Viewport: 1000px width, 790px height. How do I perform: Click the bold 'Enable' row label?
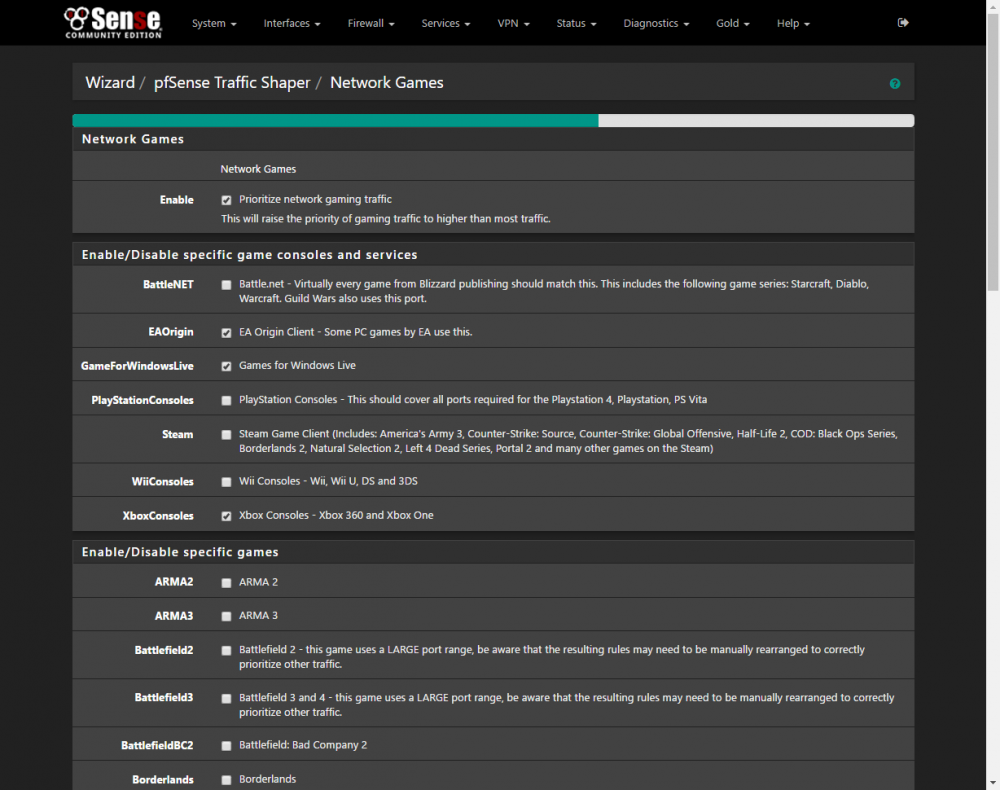click(x=177, y=200)
